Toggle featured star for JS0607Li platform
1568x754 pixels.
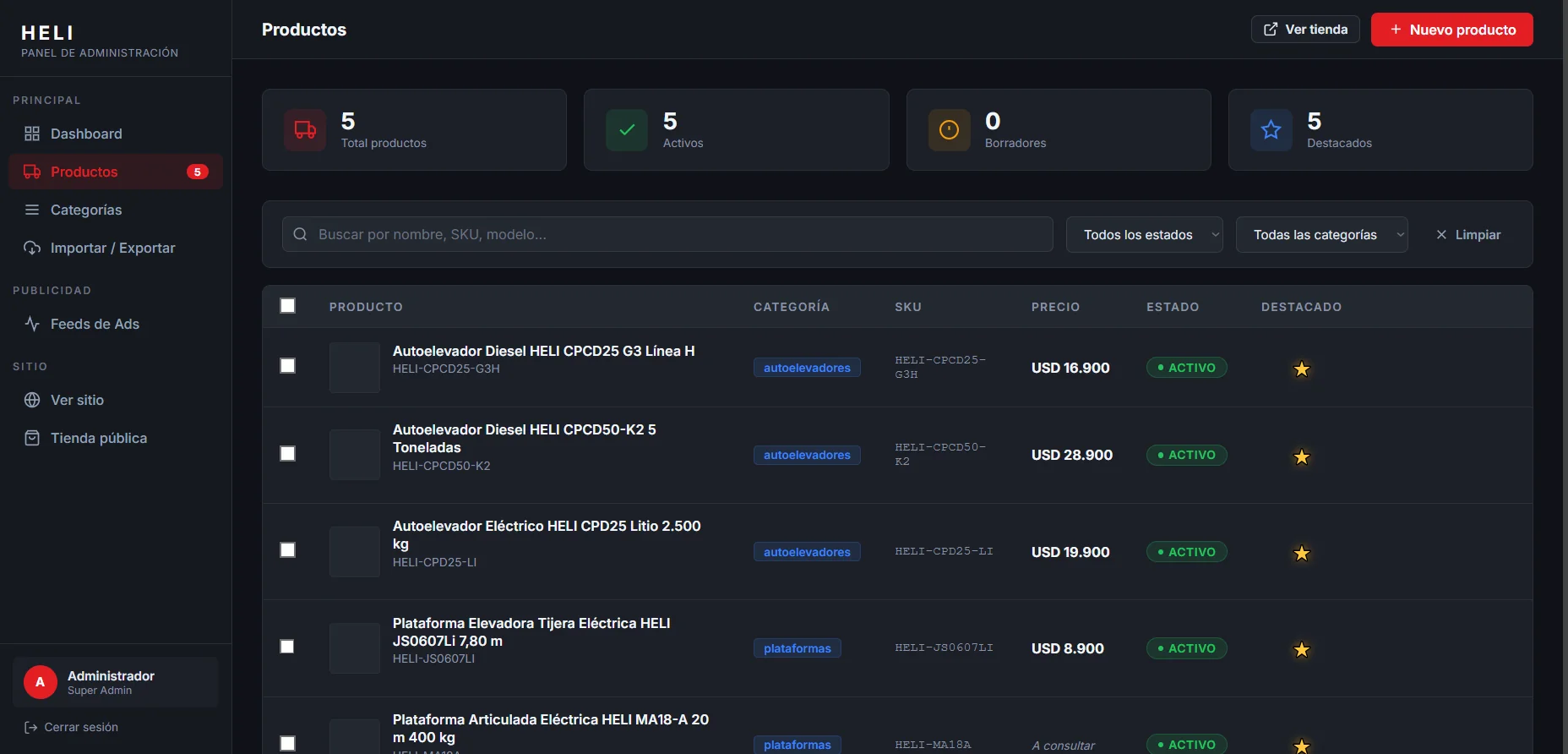[x=1301, y=649]
